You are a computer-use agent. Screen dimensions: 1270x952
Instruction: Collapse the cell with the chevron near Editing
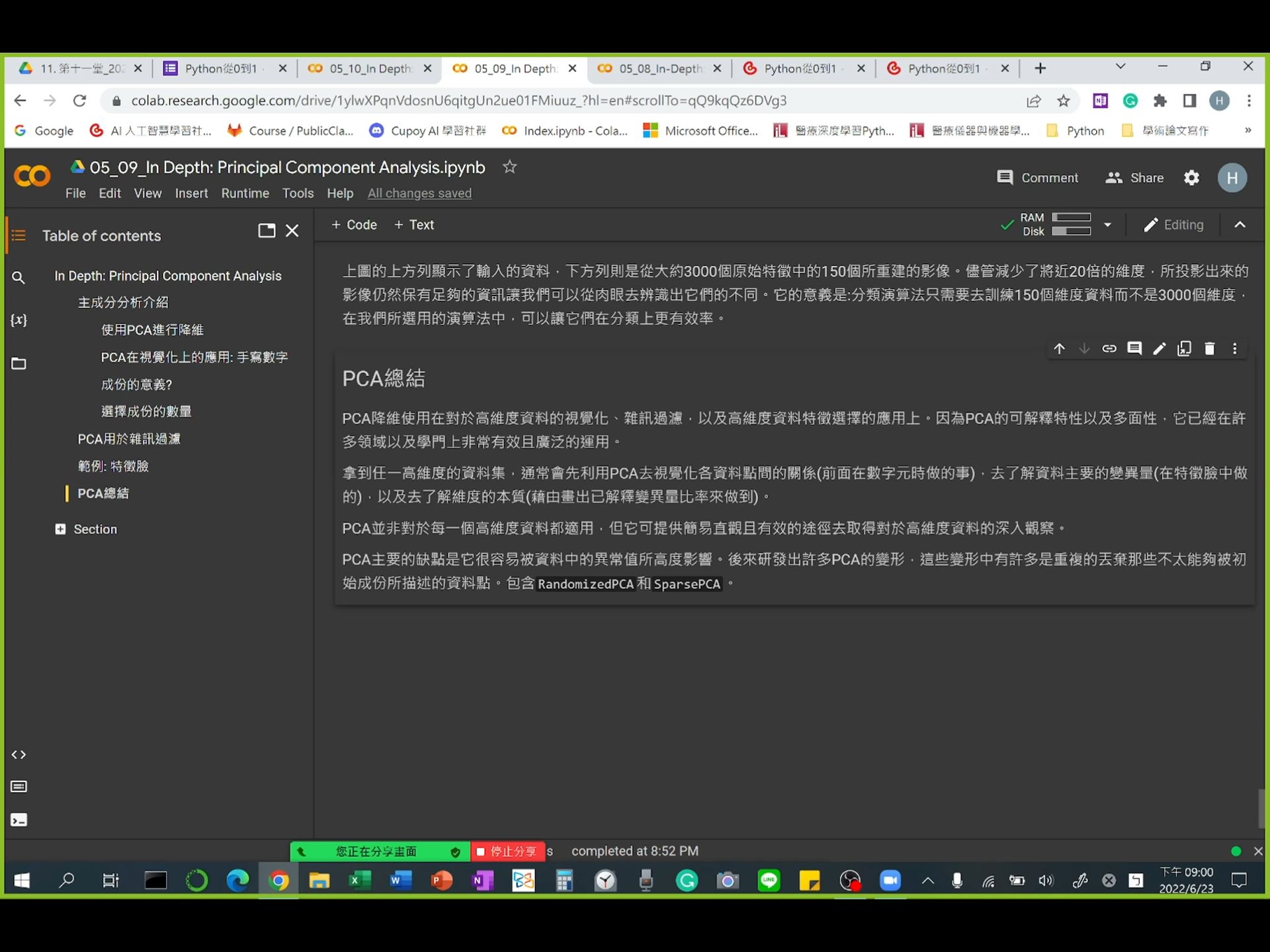[1240, 225]
